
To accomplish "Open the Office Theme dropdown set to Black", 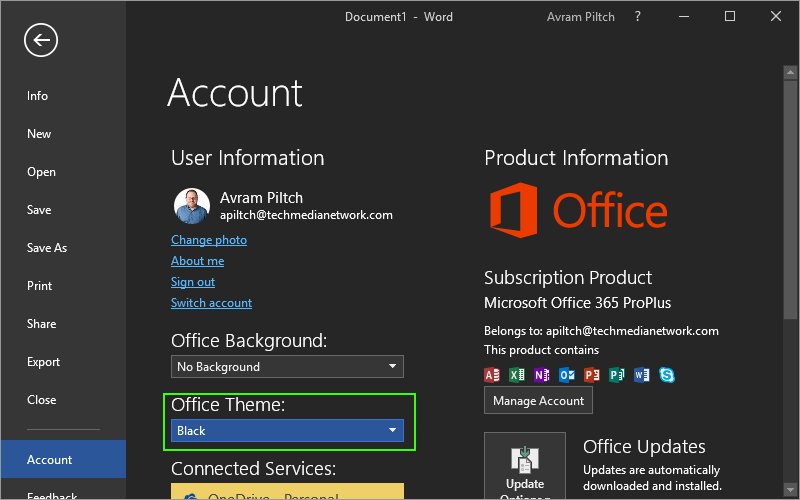I will click(x=287, y=431).
